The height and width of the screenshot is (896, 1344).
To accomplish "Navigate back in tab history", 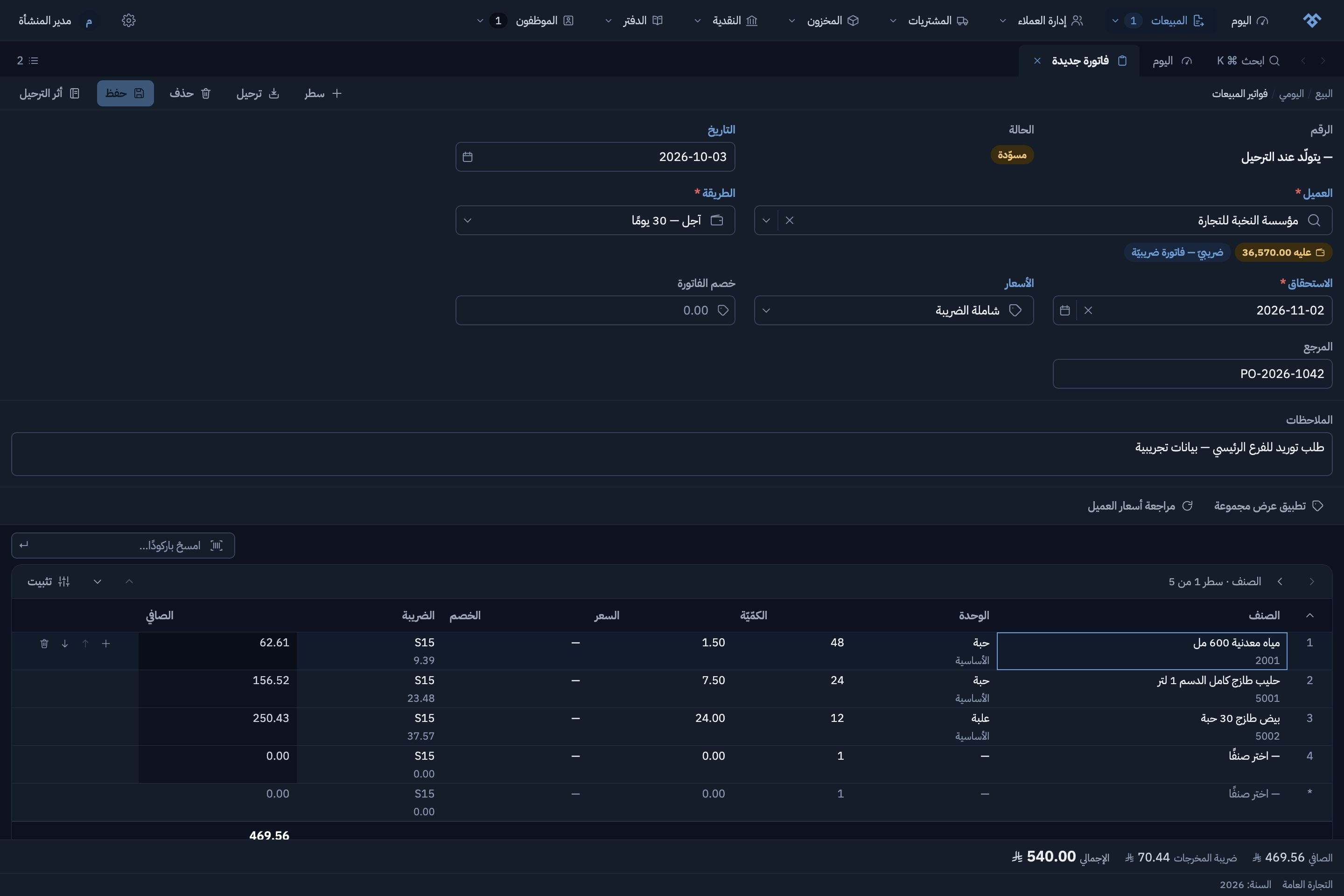I will [x=1323, y=61].
